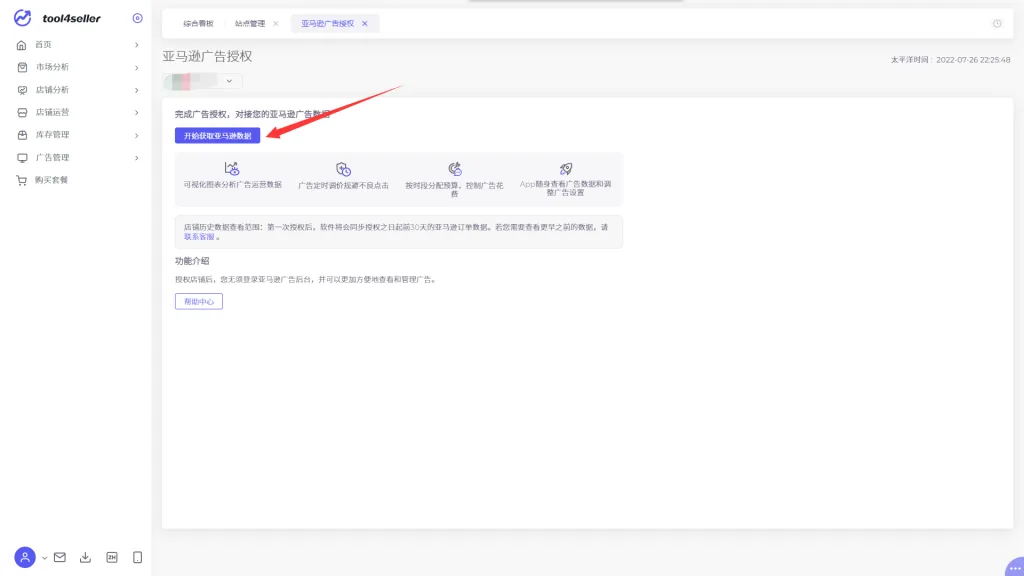Screen dimensions: 1024x576
Task: Click the 市场分析 shopping bag icon
Action: click(22, 67)
